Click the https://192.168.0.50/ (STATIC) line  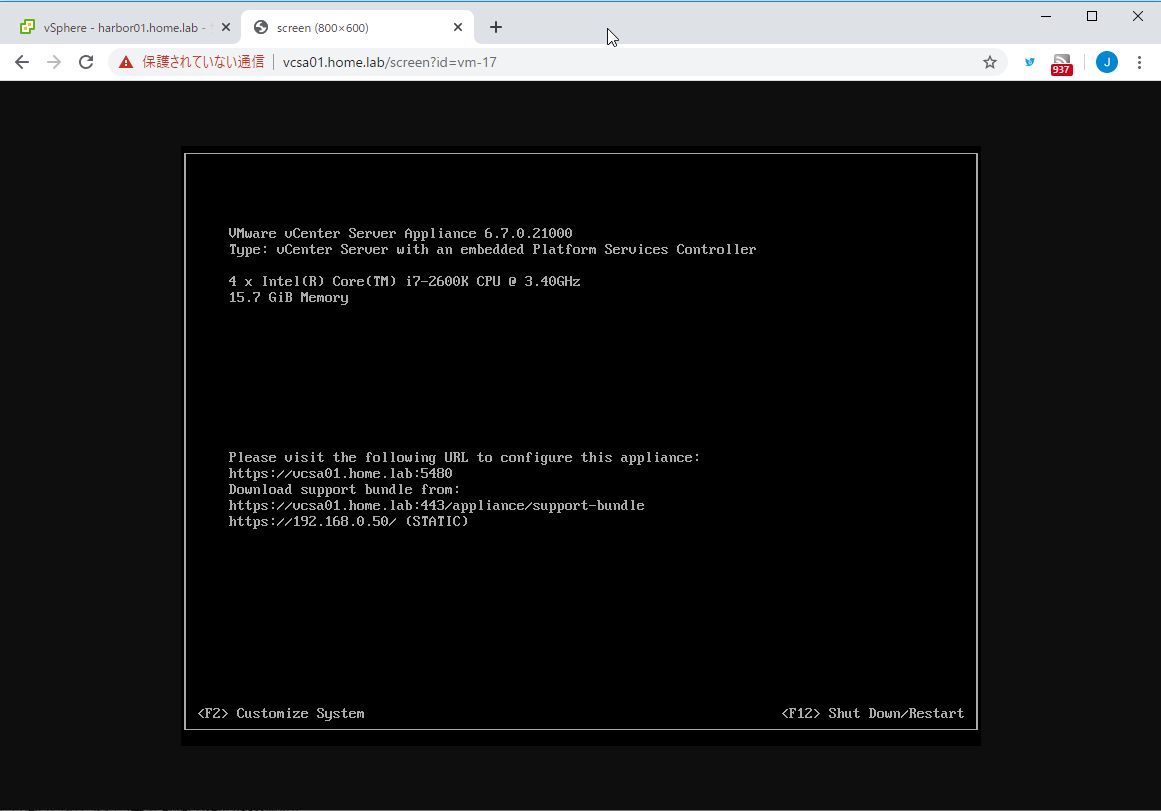pos(349,521)
